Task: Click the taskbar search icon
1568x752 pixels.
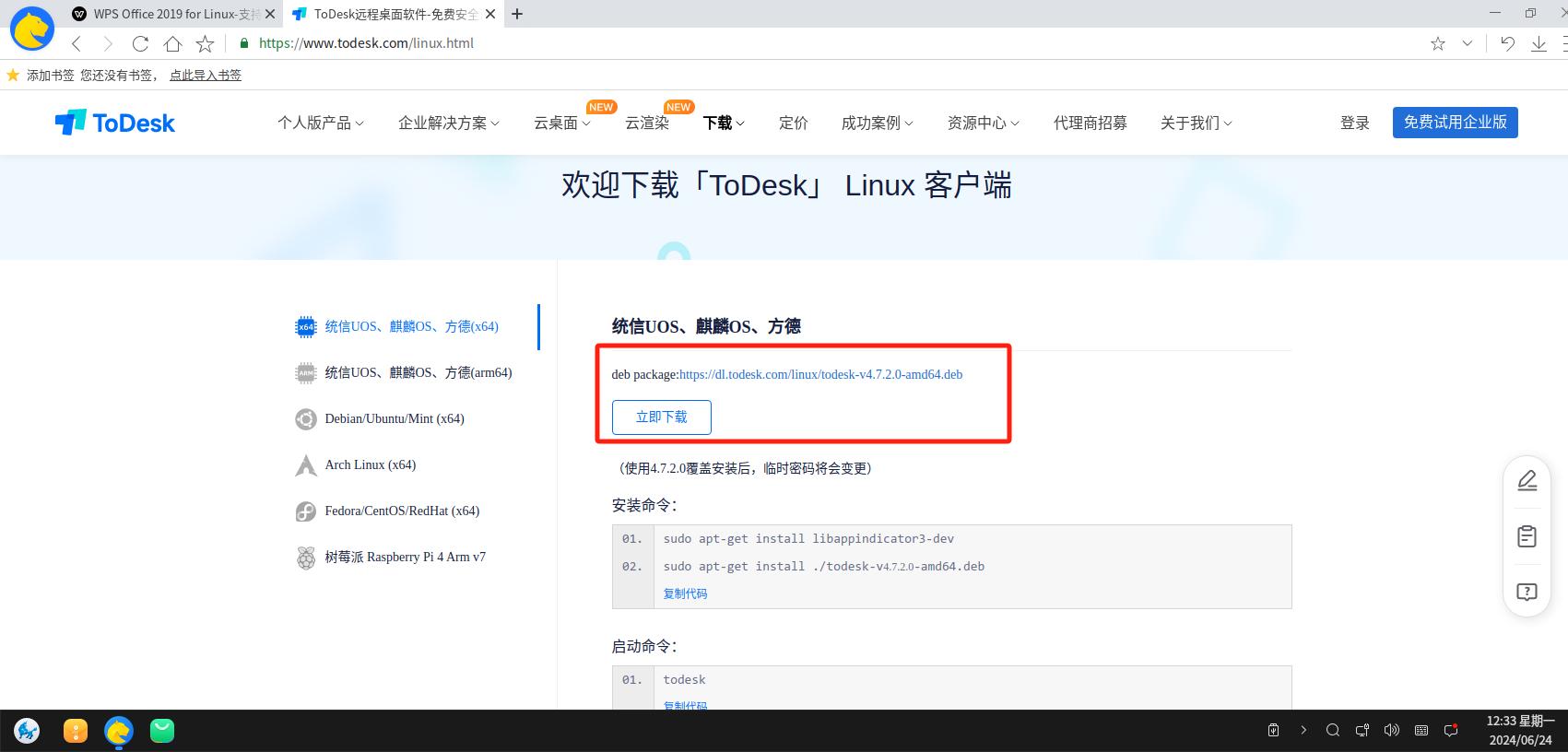Action: click(x=1332, y=730)
